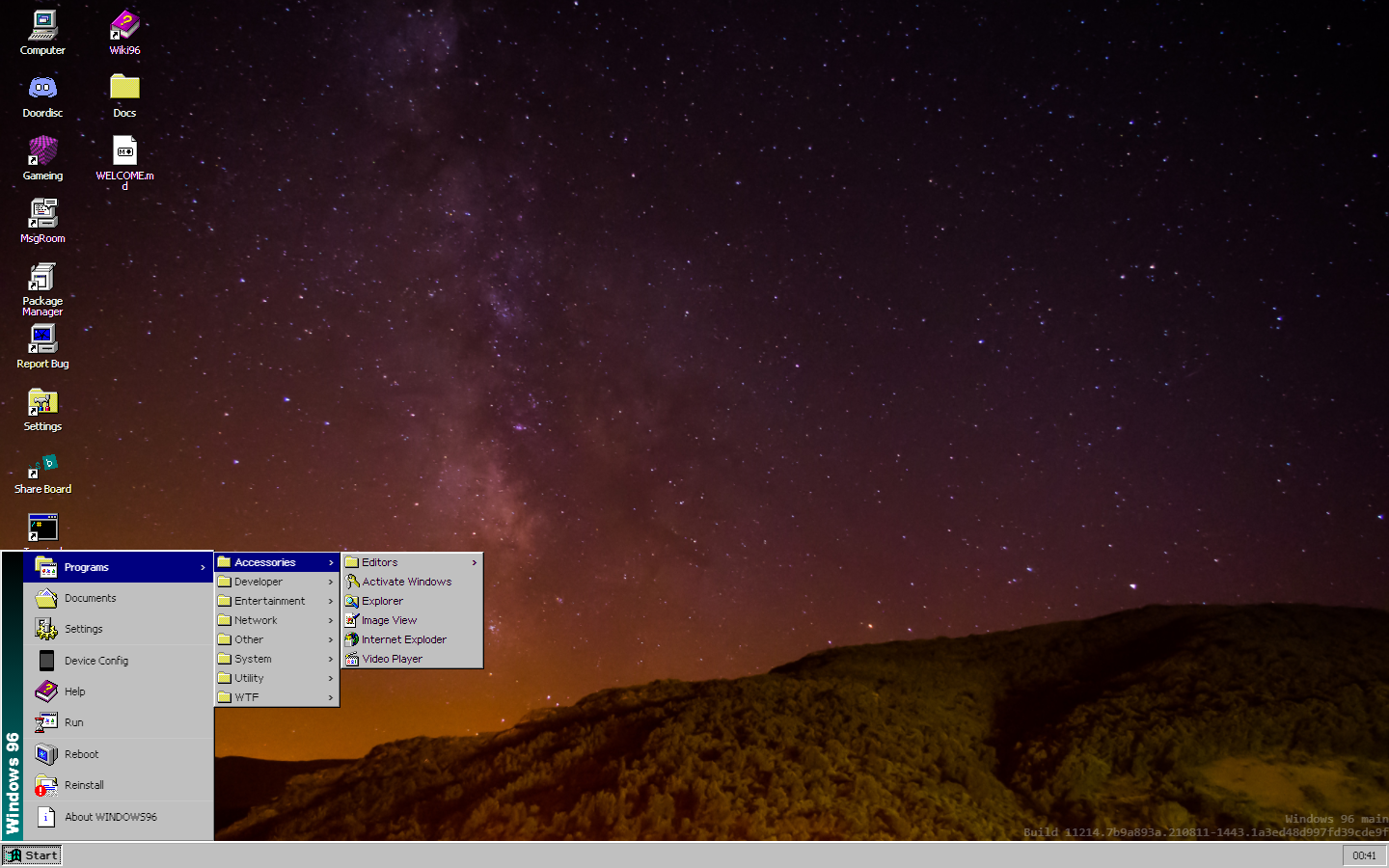Viewport: 1389px width, 868px height.
Task: Select Developer in the Programs menu
Action: (277, 582)
